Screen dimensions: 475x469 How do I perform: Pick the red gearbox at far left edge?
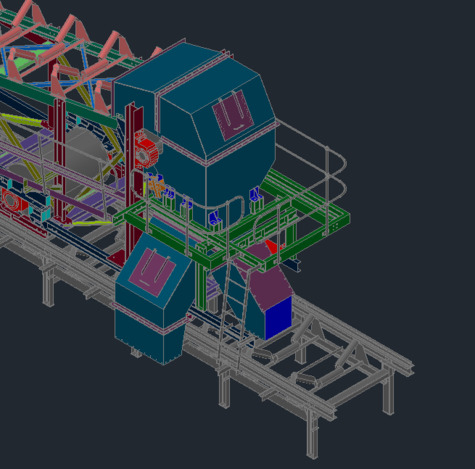(x=13, y=199)
